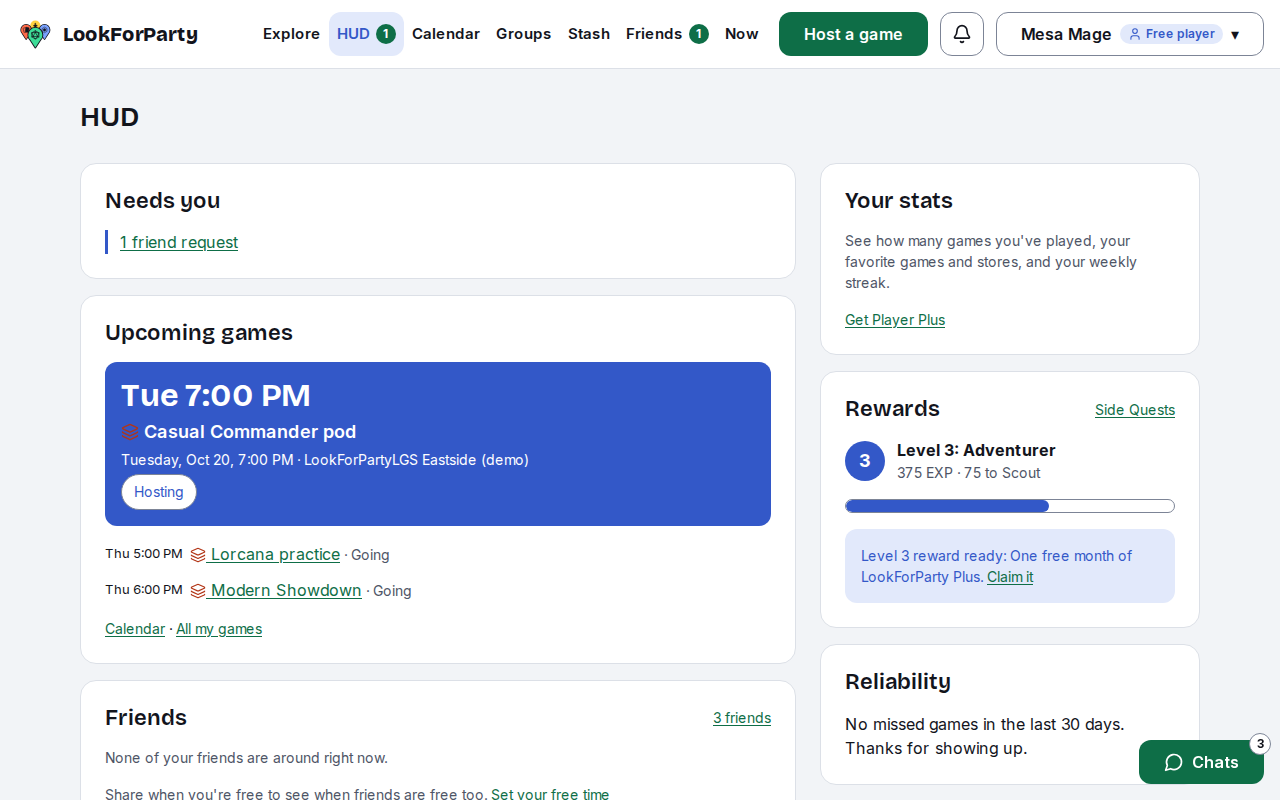The height and width of the screenshot is (800, 1280).
Task: Click the Tue 7:00 PM game time heading
Action: (216, 395)
